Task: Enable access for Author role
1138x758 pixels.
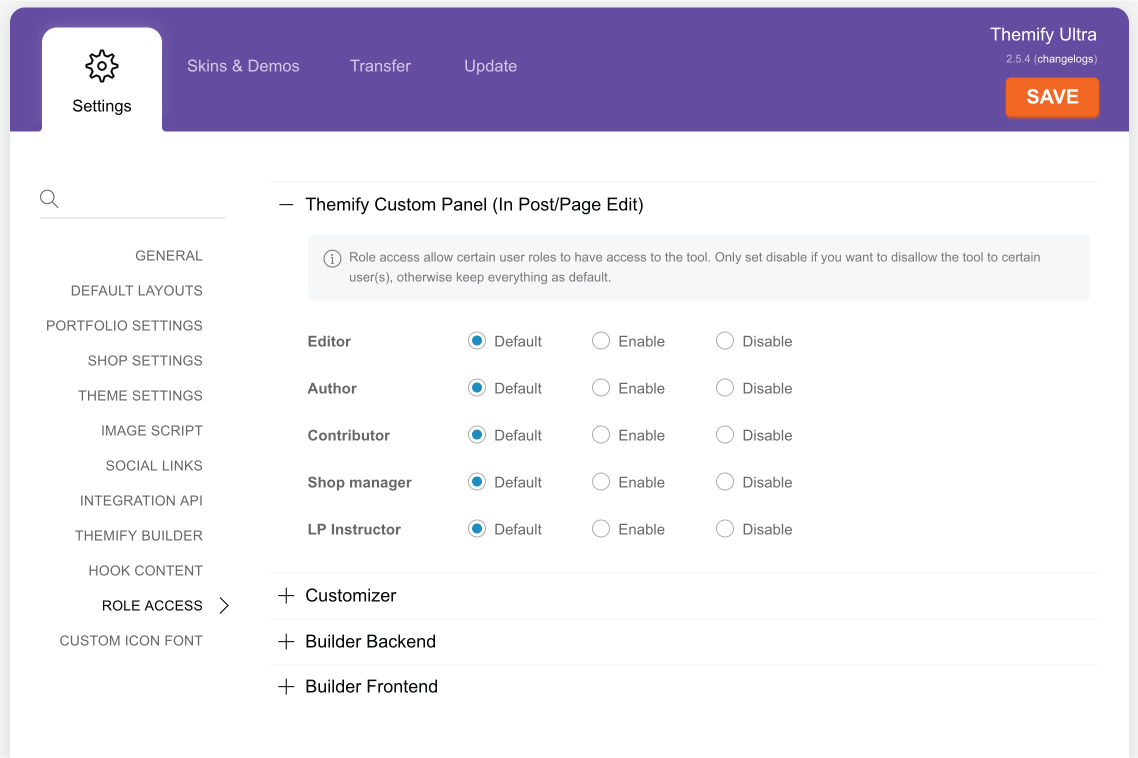Action: pos(601,388)
